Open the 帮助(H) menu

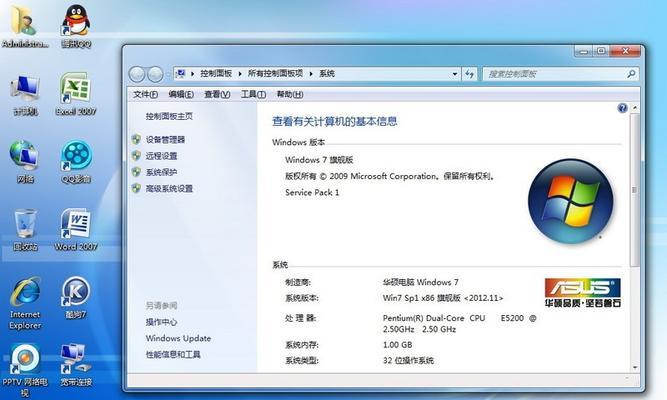coord(290,94)
